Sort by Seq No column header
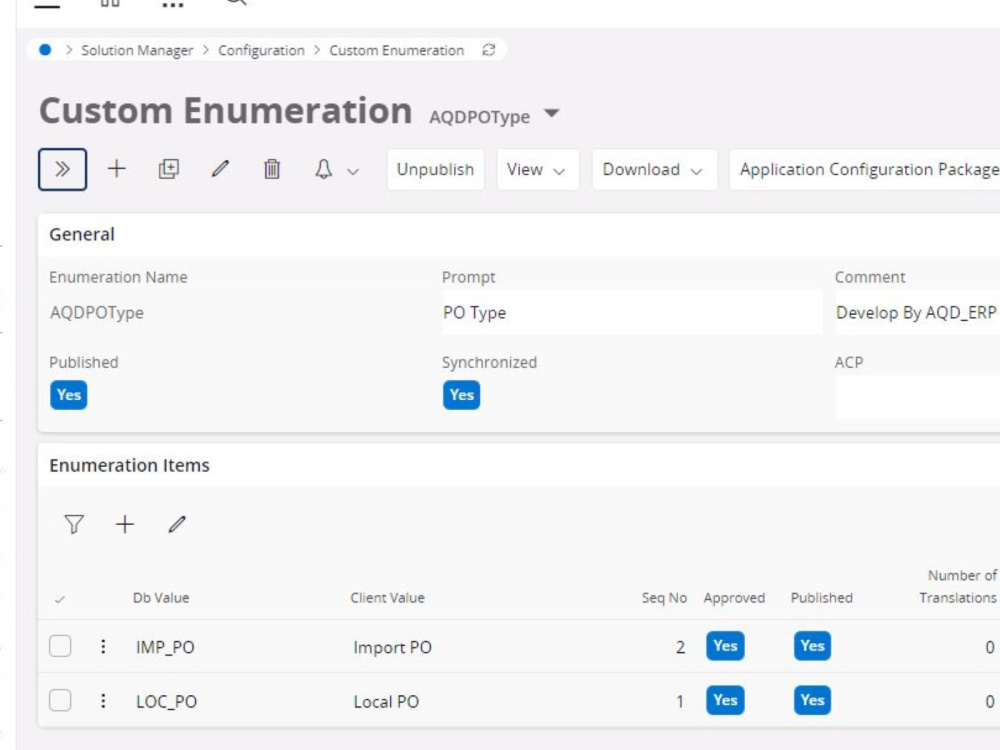This screenshot has height=750, width=1000. [664, 598]
